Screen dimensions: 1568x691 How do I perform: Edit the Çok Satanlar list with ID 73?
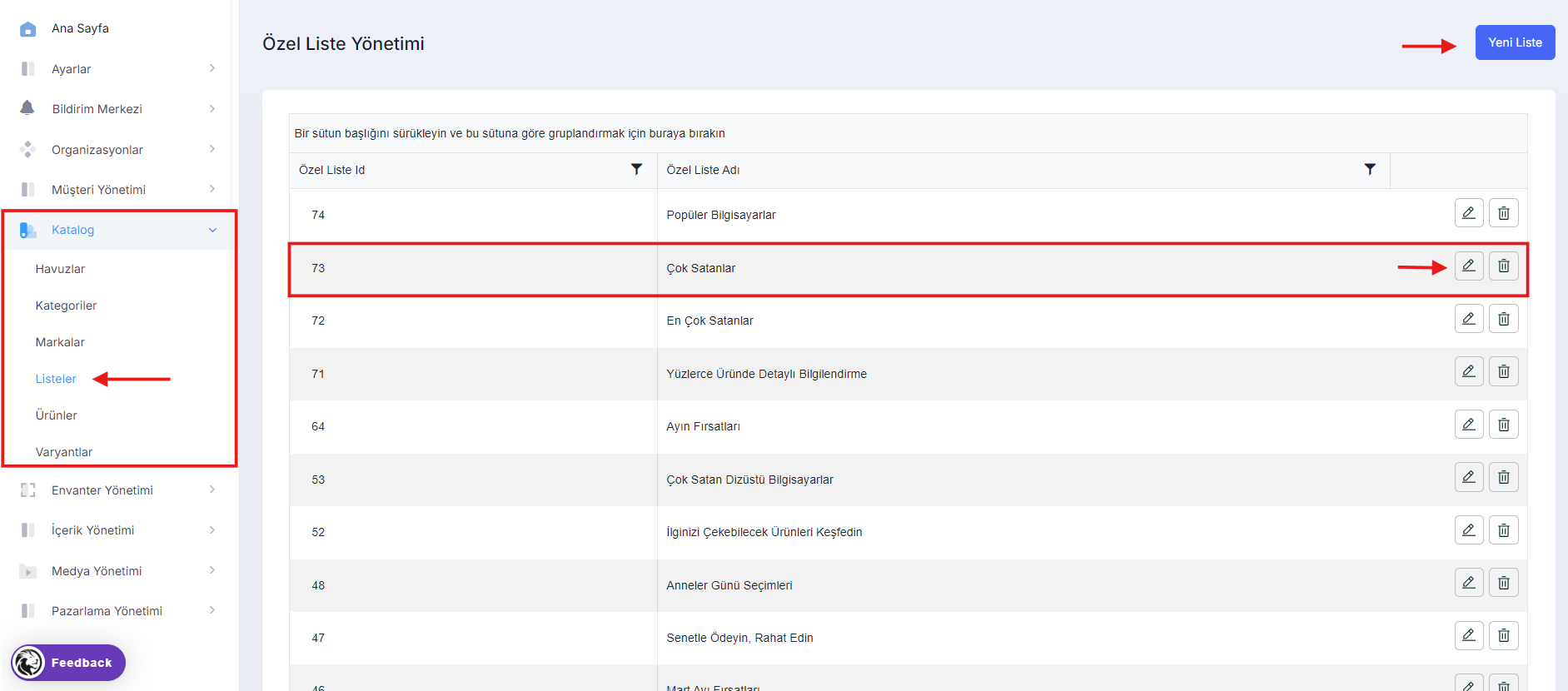pos(1469,266)
